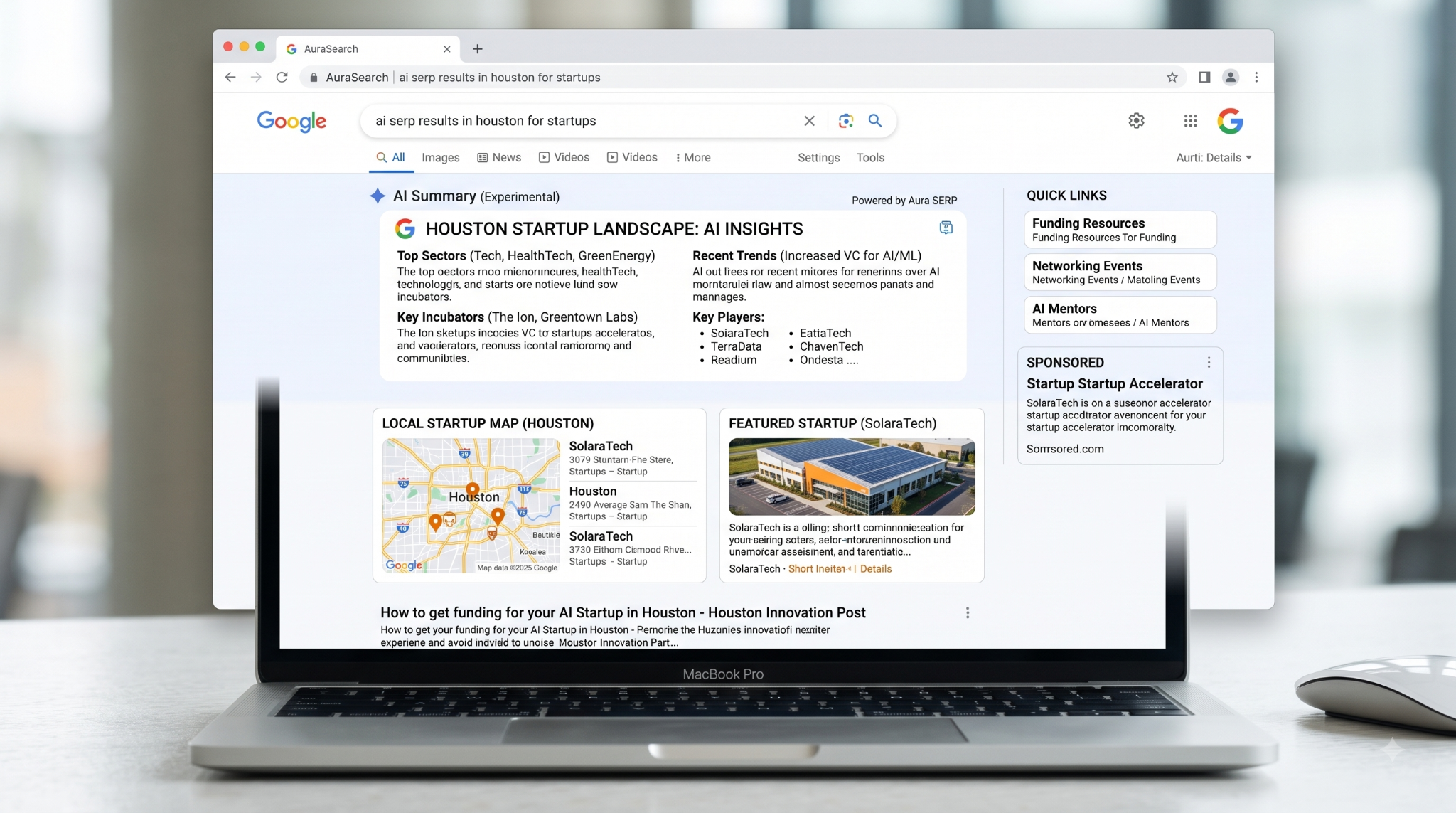
Task: Open a new tab with the plus button
Action: tap(478, 49)
